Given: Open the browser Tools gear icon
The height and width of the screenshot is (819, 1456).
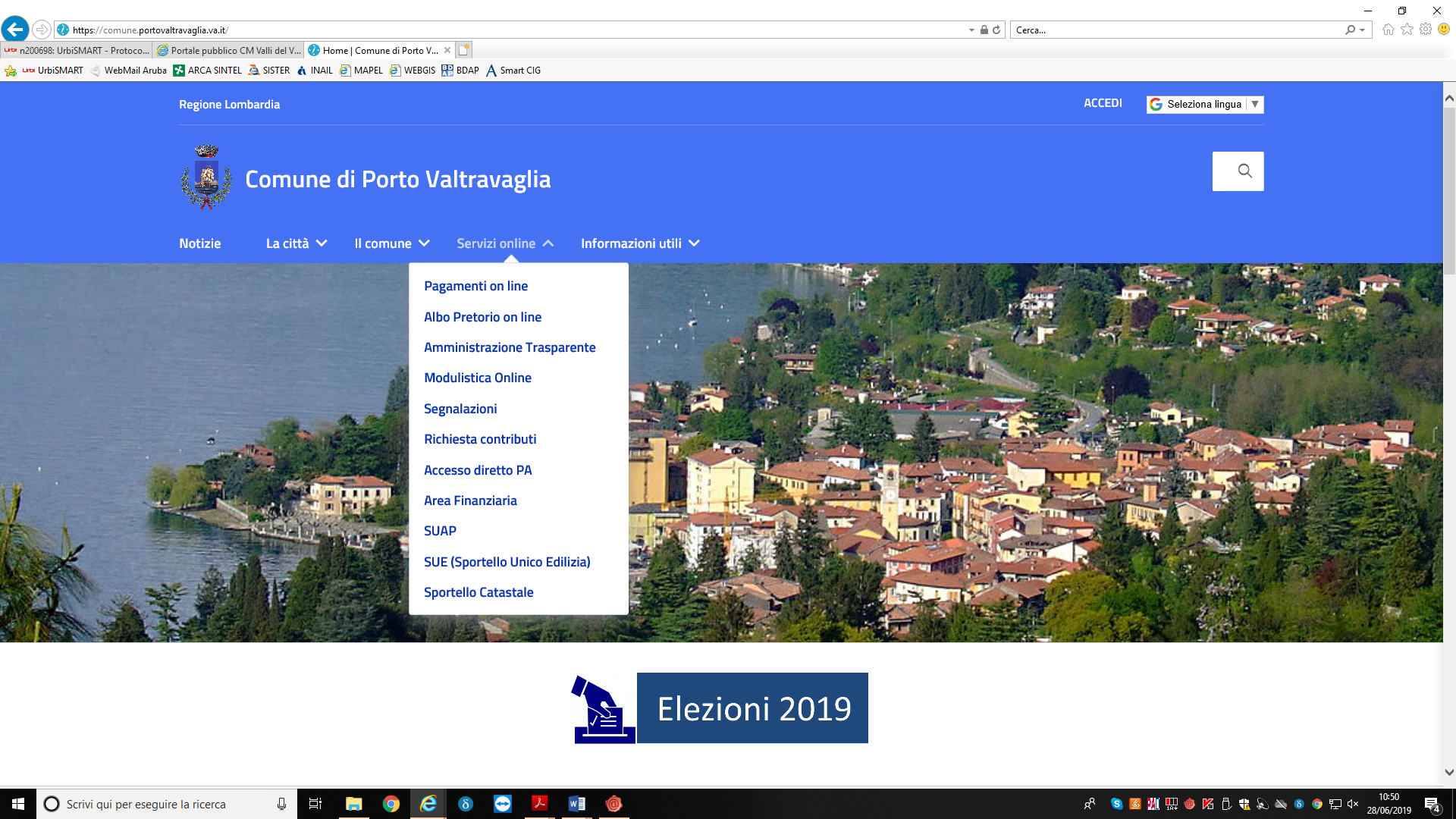Looking at the screenshot, I should [1426, 30].
